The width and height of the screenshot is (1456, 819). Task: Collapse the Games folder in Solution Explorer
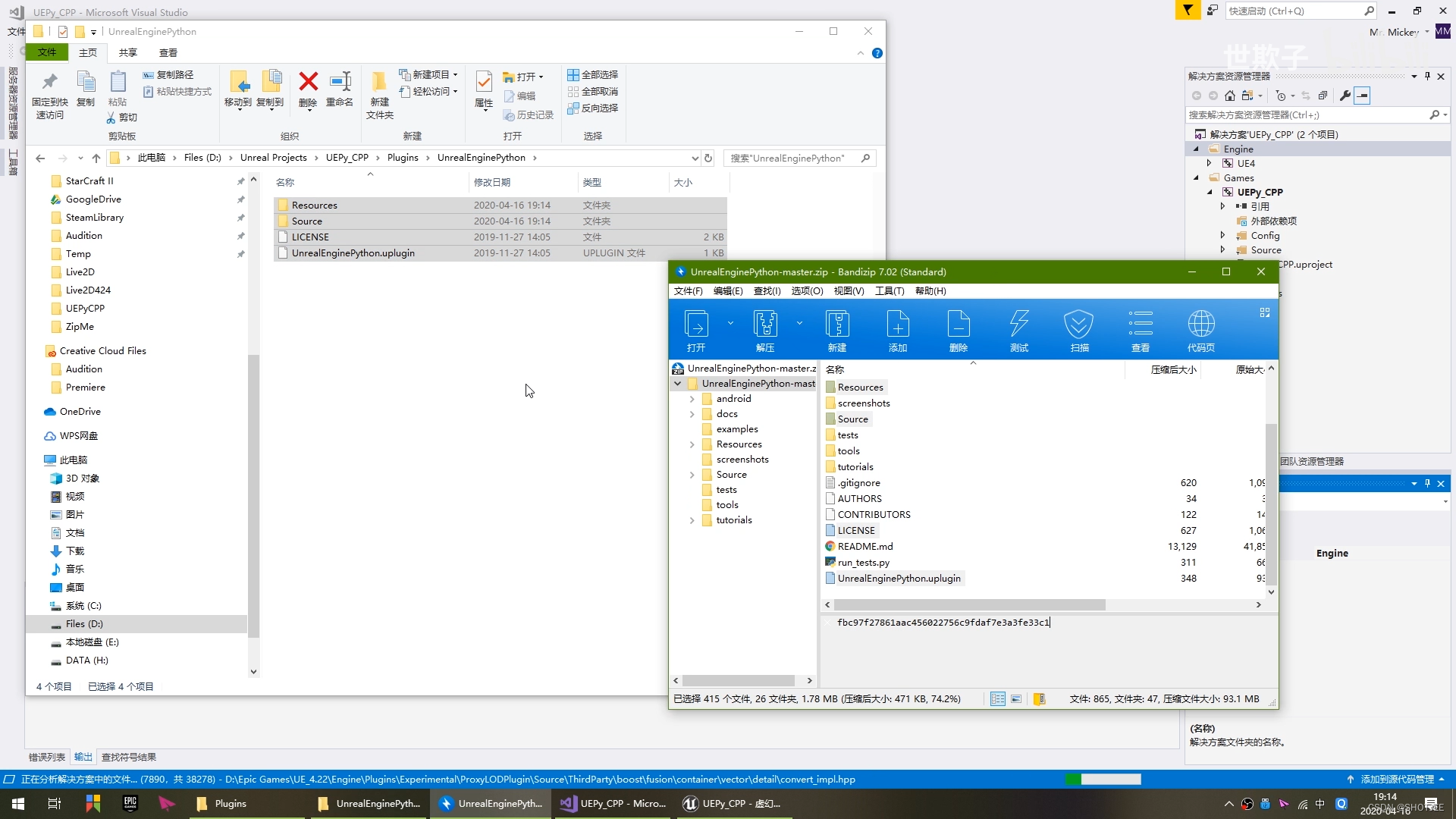pyautogui.click(x=1197, y=177)
